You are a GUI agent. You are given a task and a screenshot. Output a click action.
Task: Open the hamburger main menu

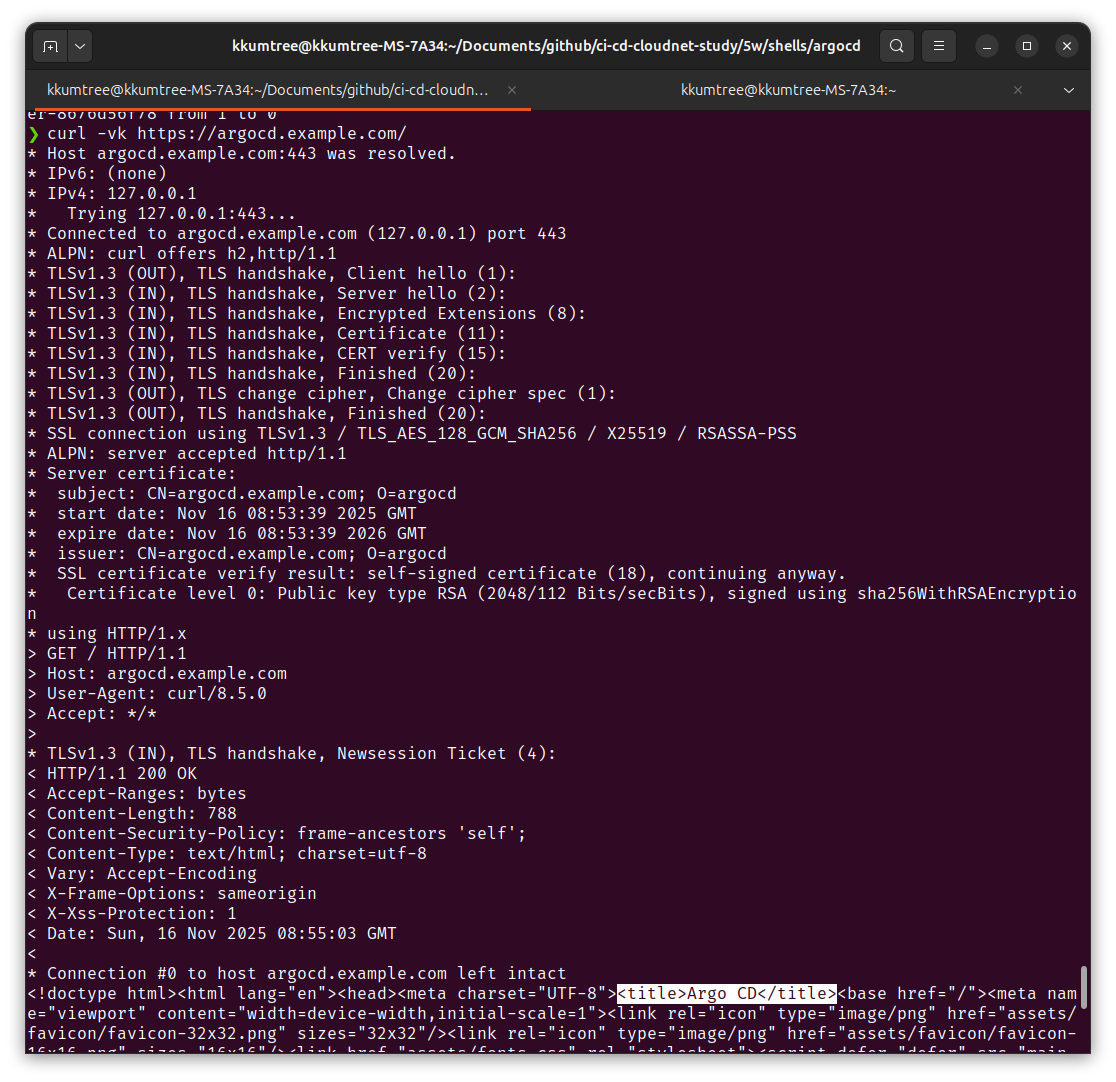click(x=939, y=46)
